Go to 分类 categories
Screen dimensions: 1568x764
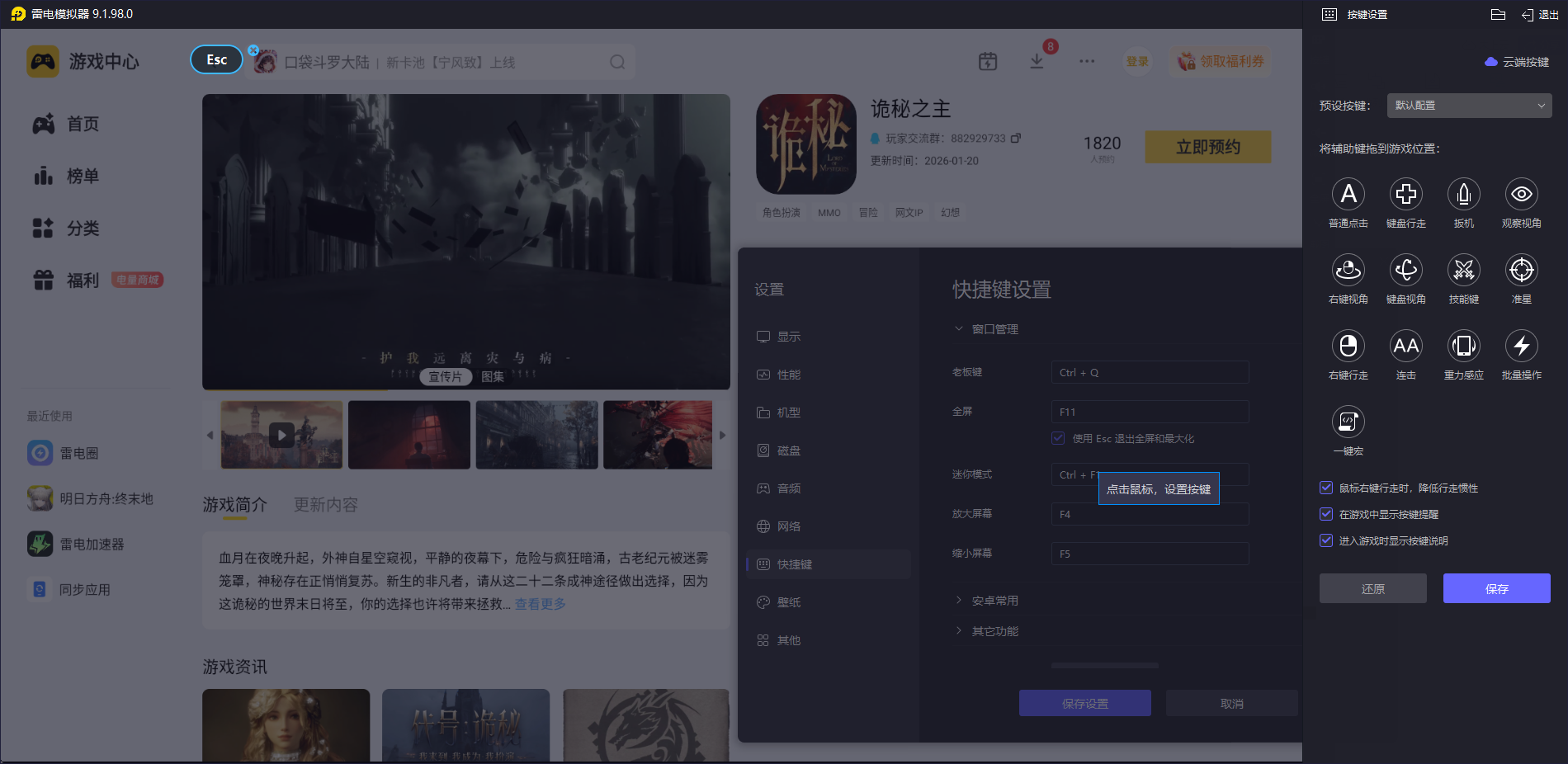pyautogui.click(x=66, y=228)
